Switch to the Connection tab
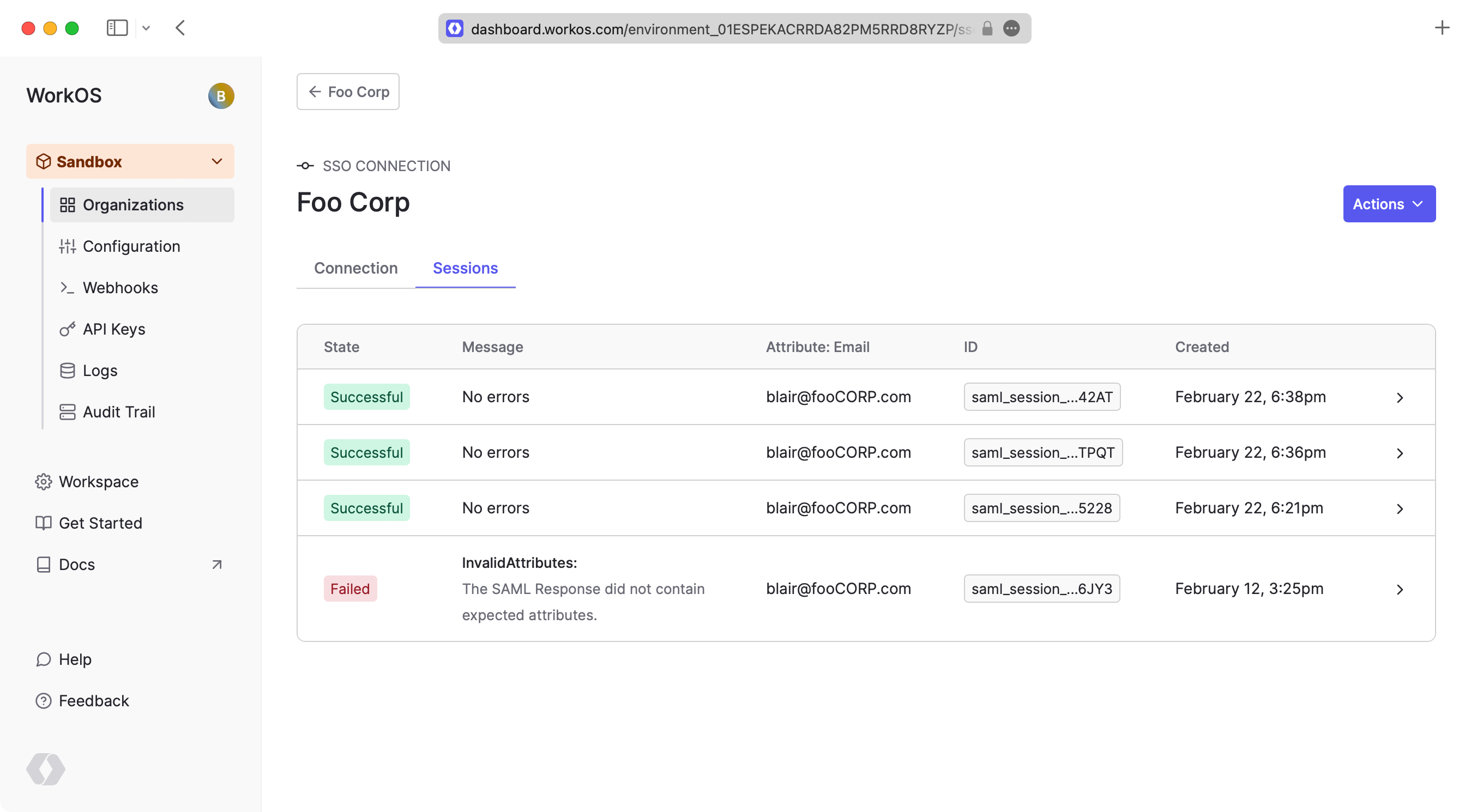Viewport: 1471px width, 812px height. (356, 268)
